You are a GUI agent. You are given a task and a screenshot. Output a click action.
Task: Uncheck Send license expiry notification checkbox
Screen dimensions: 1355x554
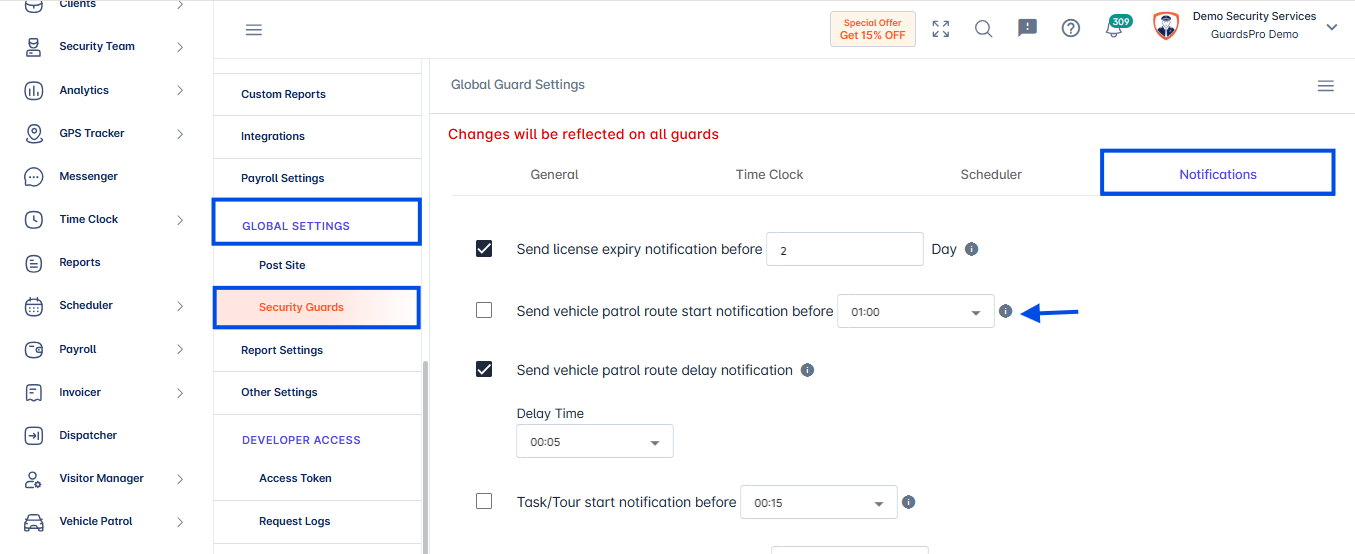(484, 249)
